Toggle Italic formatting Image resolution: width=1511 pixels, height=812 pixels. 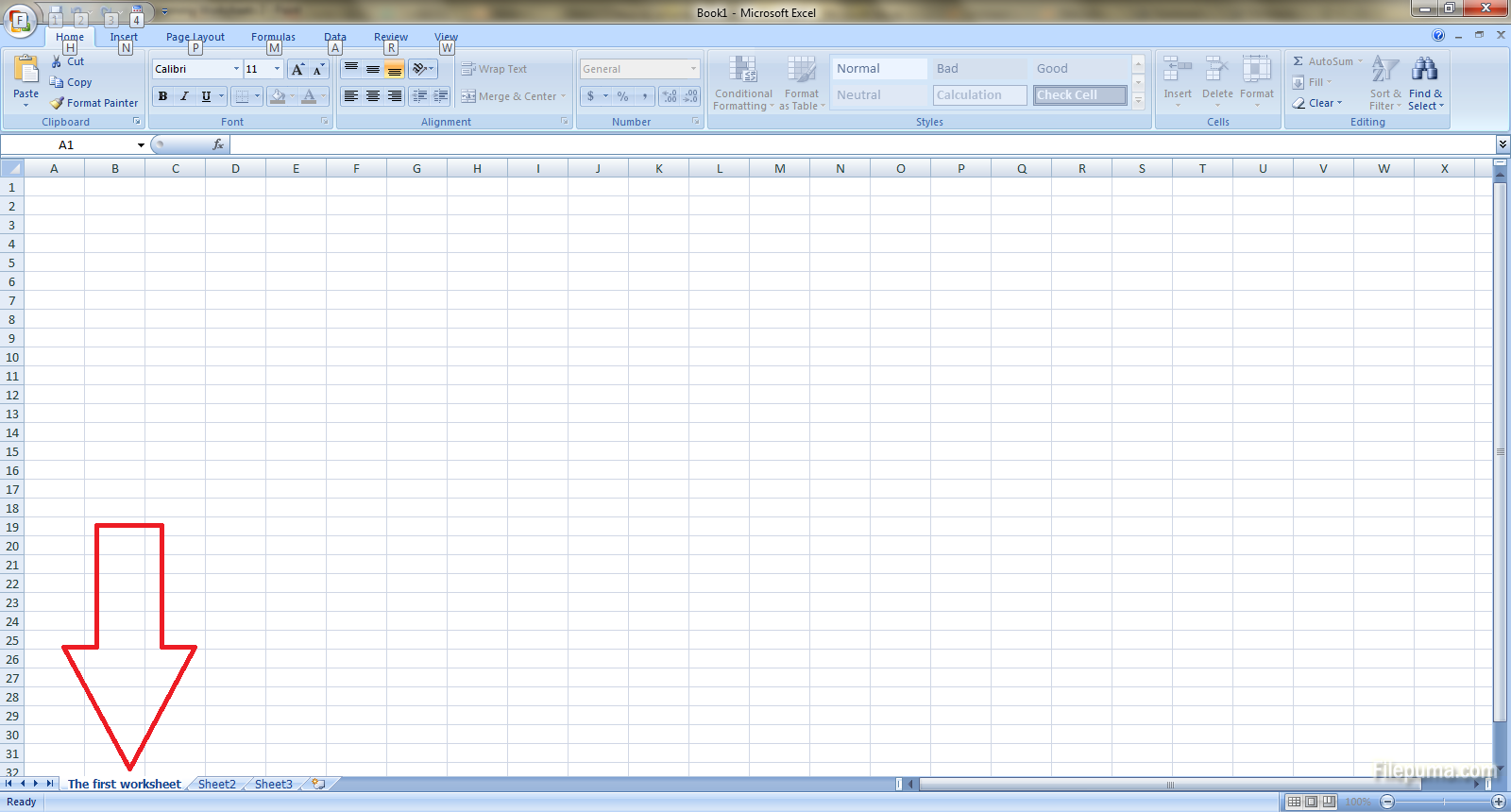[184, 96]
